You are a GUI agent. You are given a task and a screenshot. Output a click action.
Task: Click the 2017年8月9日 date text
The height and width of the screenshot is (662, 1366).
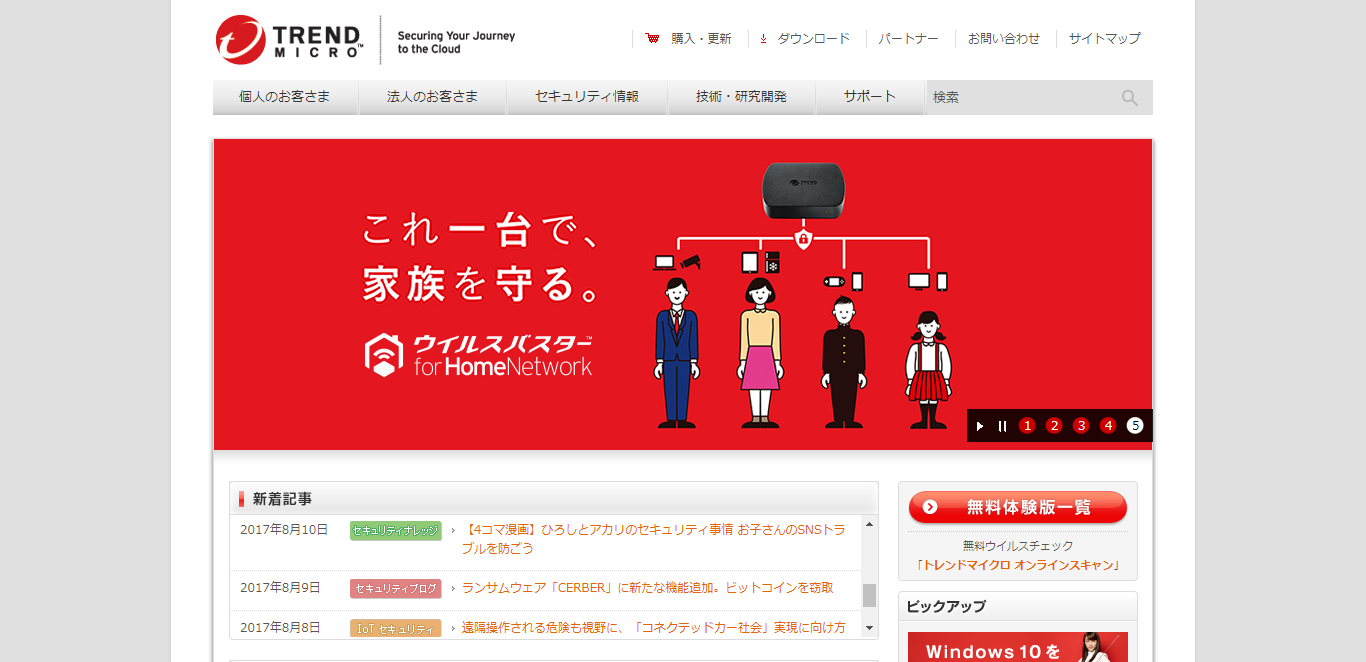click(280, 588)
